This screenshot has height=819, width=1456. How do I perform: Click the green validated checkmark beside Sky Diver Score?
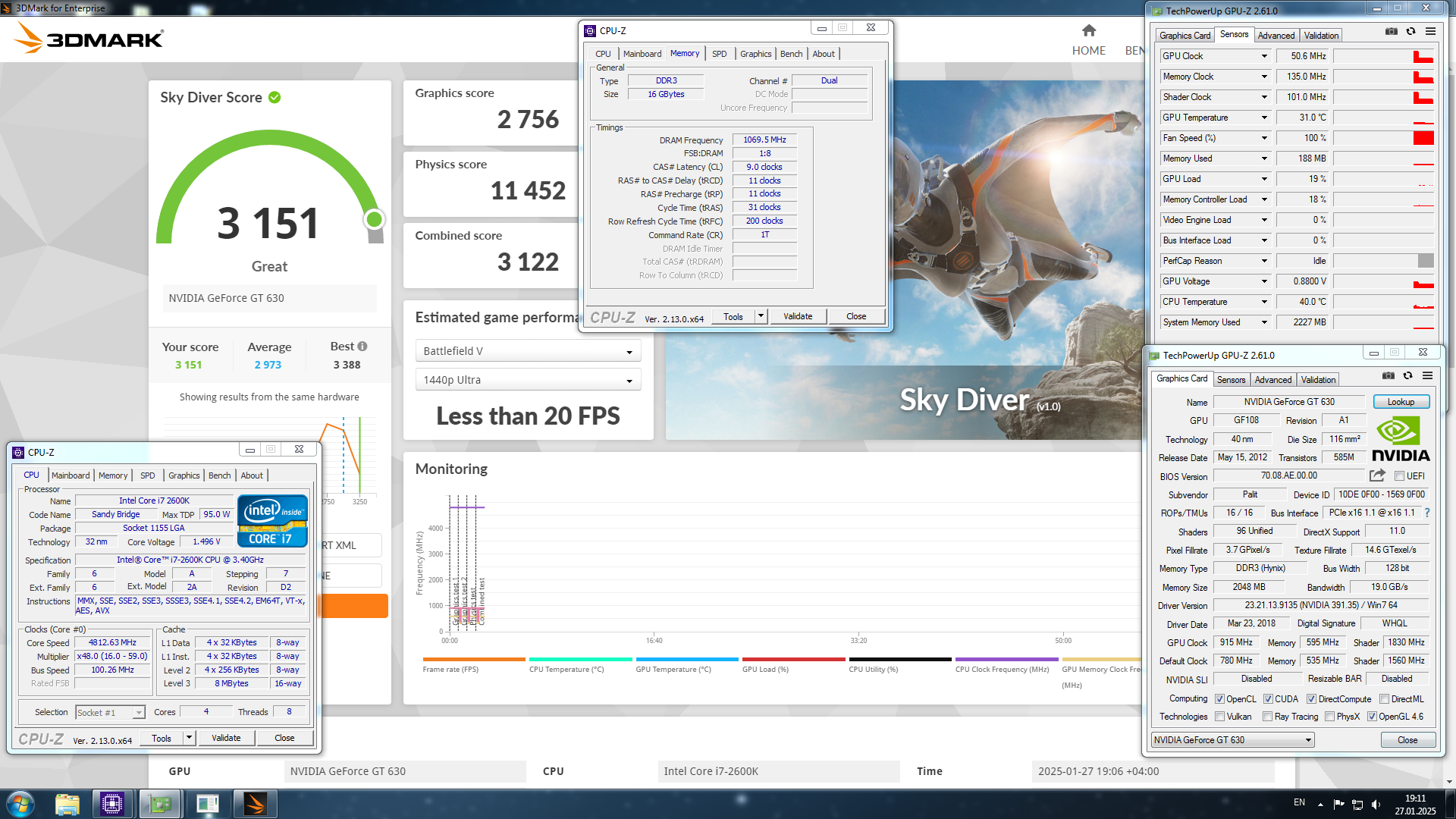(275, 97)
